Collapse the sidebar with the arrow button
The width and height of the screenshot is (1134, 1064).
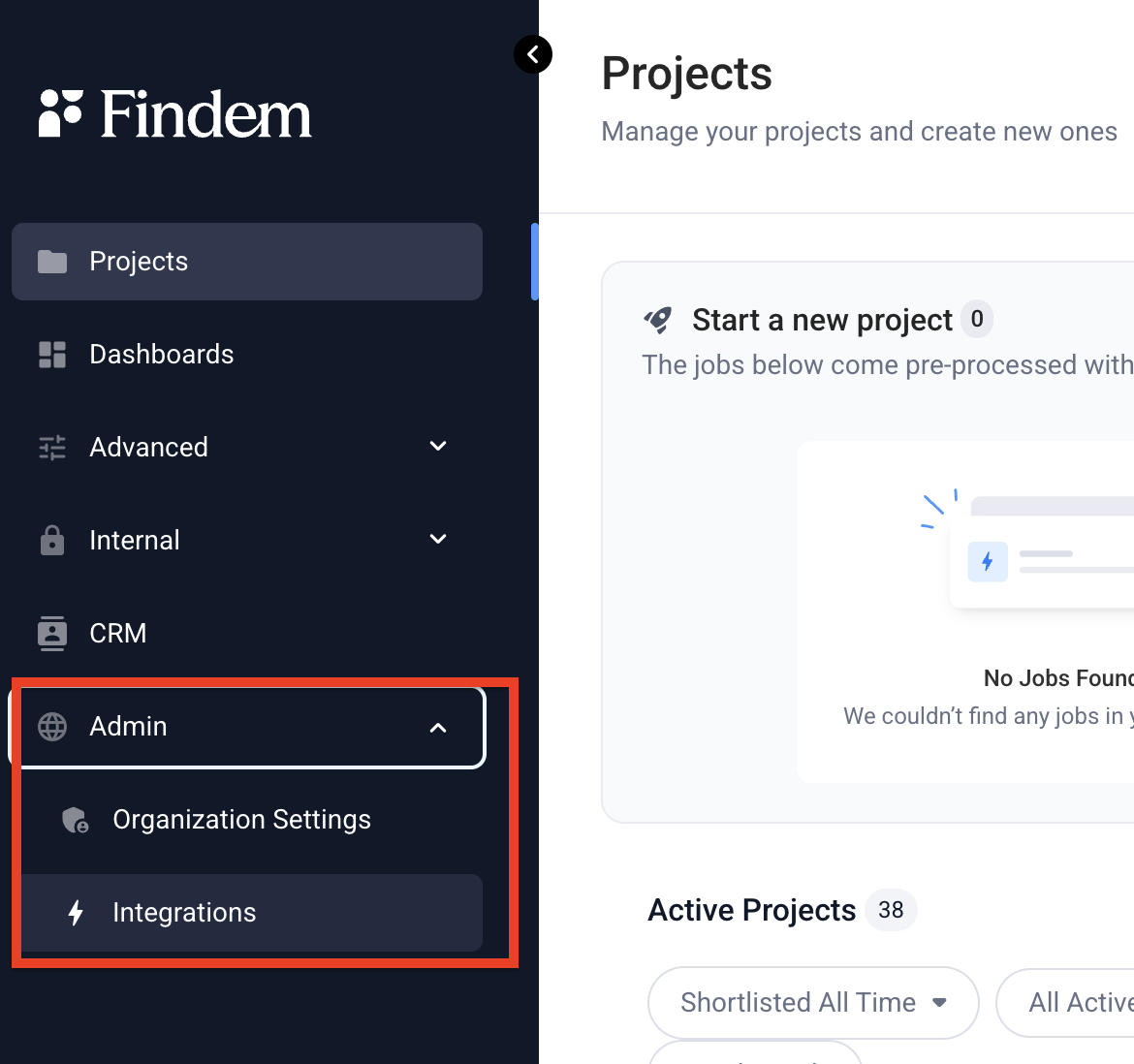coord(533,54)
